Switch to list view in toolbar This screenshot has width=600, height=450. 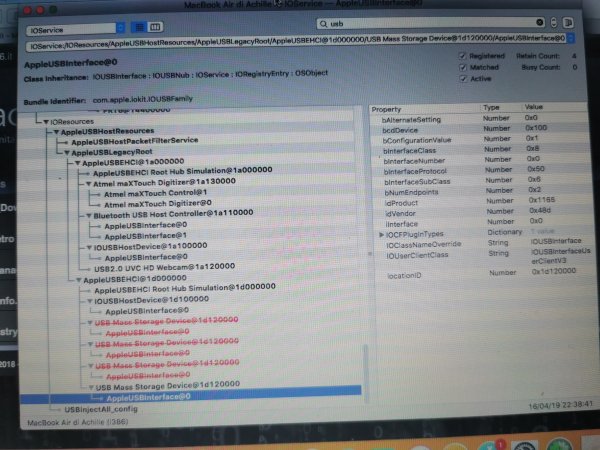point(139,27)
